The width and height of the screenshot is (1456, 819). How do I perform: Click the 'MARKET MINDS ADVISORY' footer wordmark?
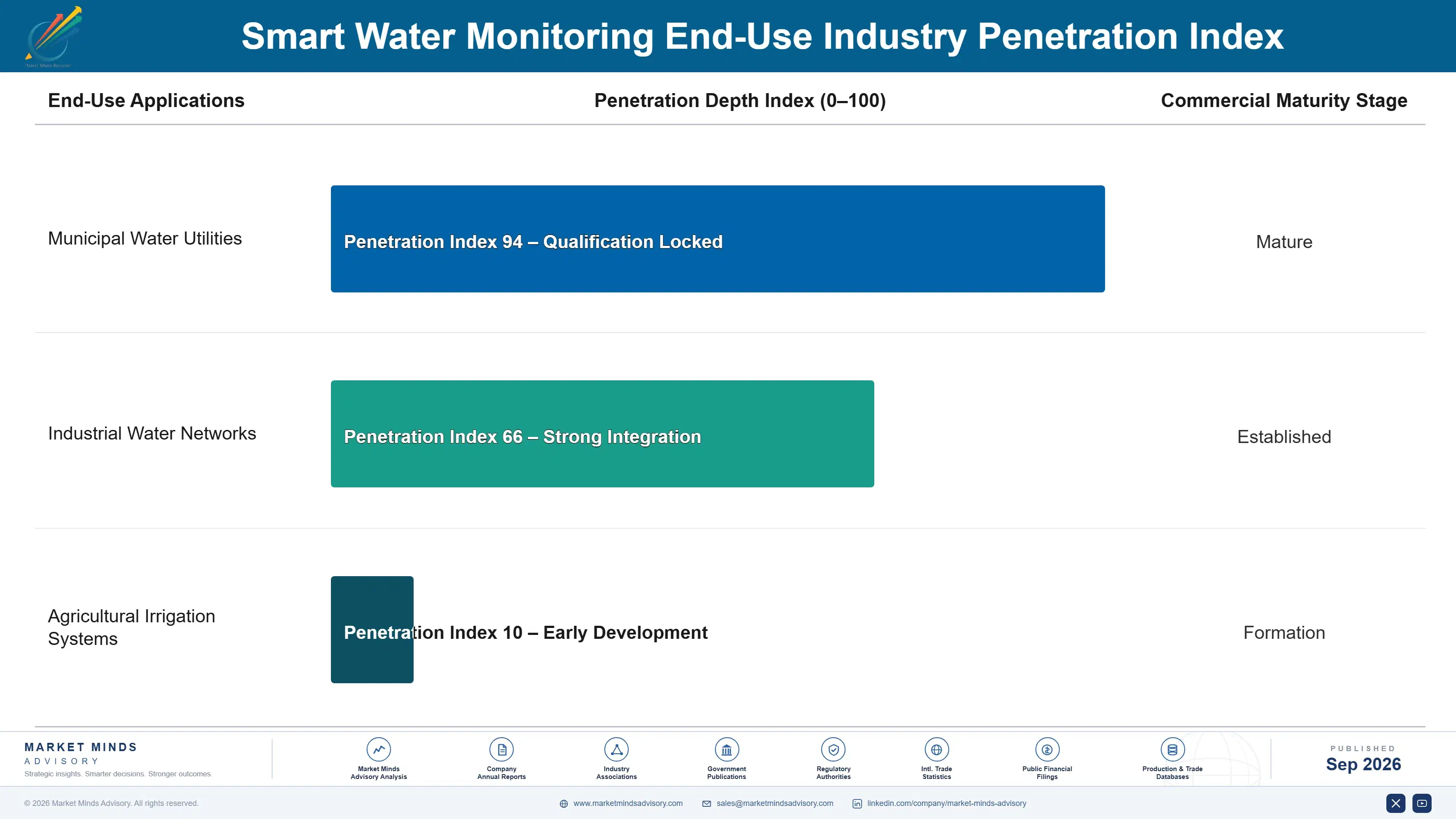coord(81,753)
